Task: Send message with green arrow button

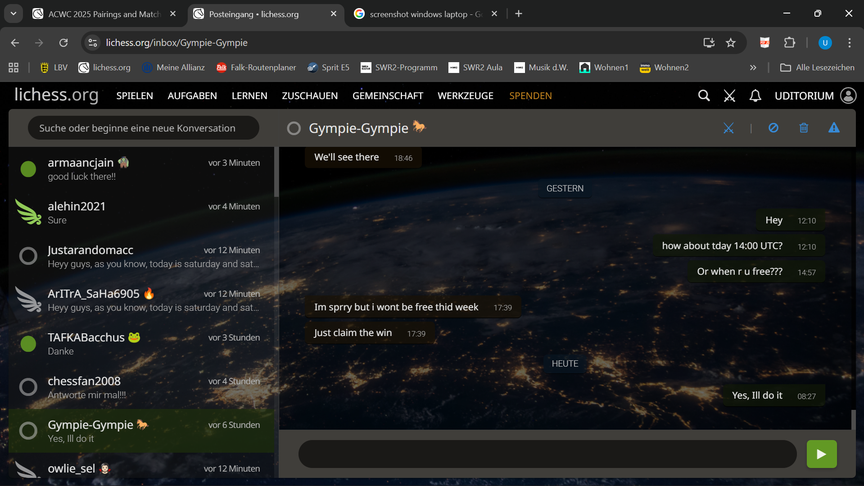Action: [822, 454]
